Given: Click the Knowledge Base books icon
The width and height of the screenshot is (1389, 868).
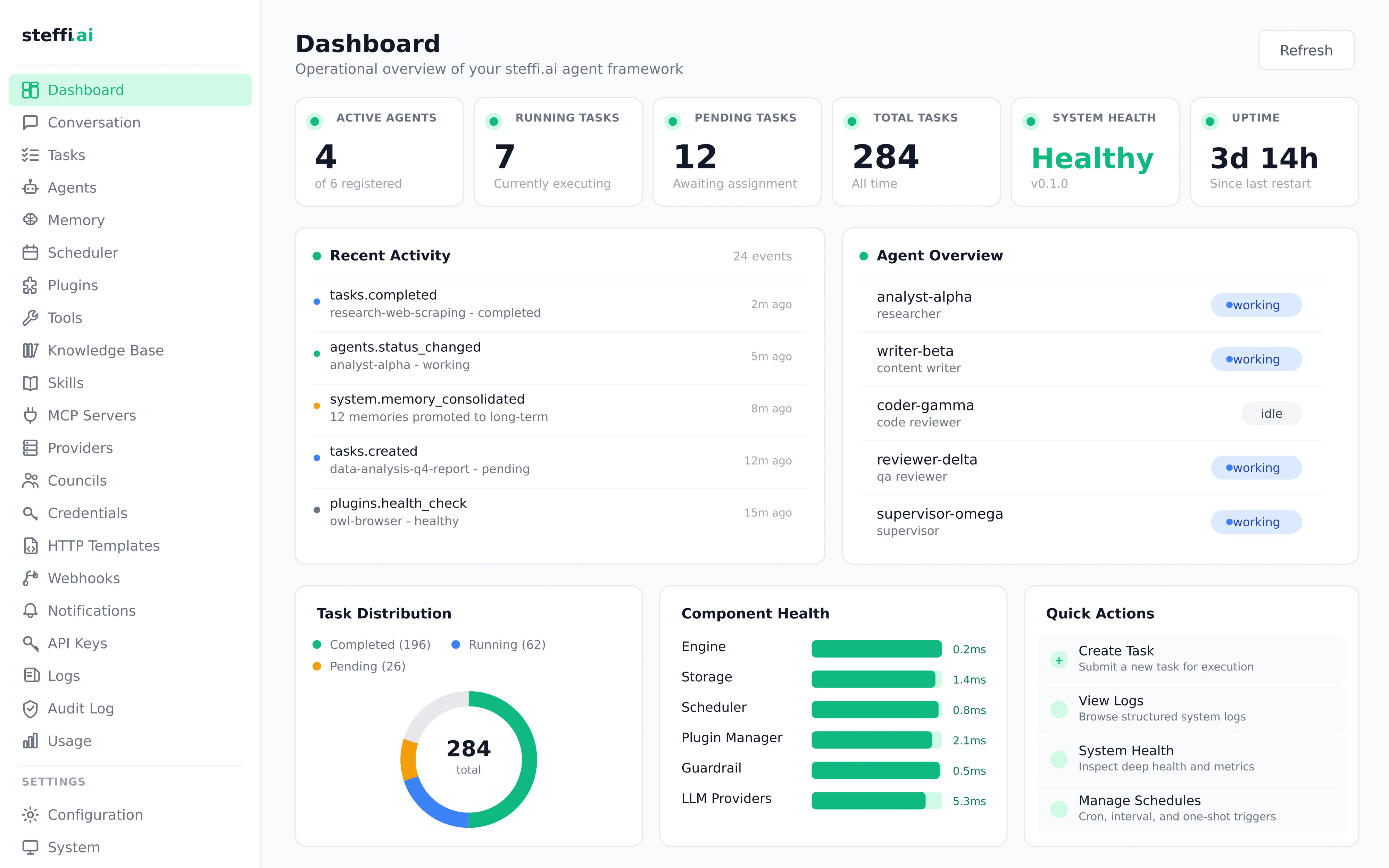Looking at the screenshot, I should coord(31,350).
